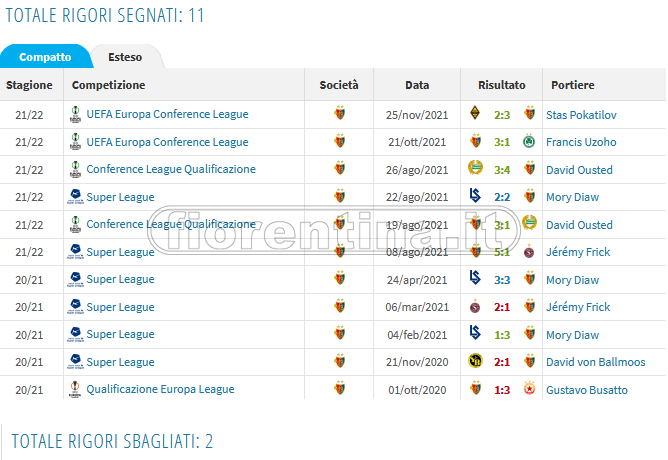Click the Società club crest in the 21/ott/2021 row

(339, 142)
